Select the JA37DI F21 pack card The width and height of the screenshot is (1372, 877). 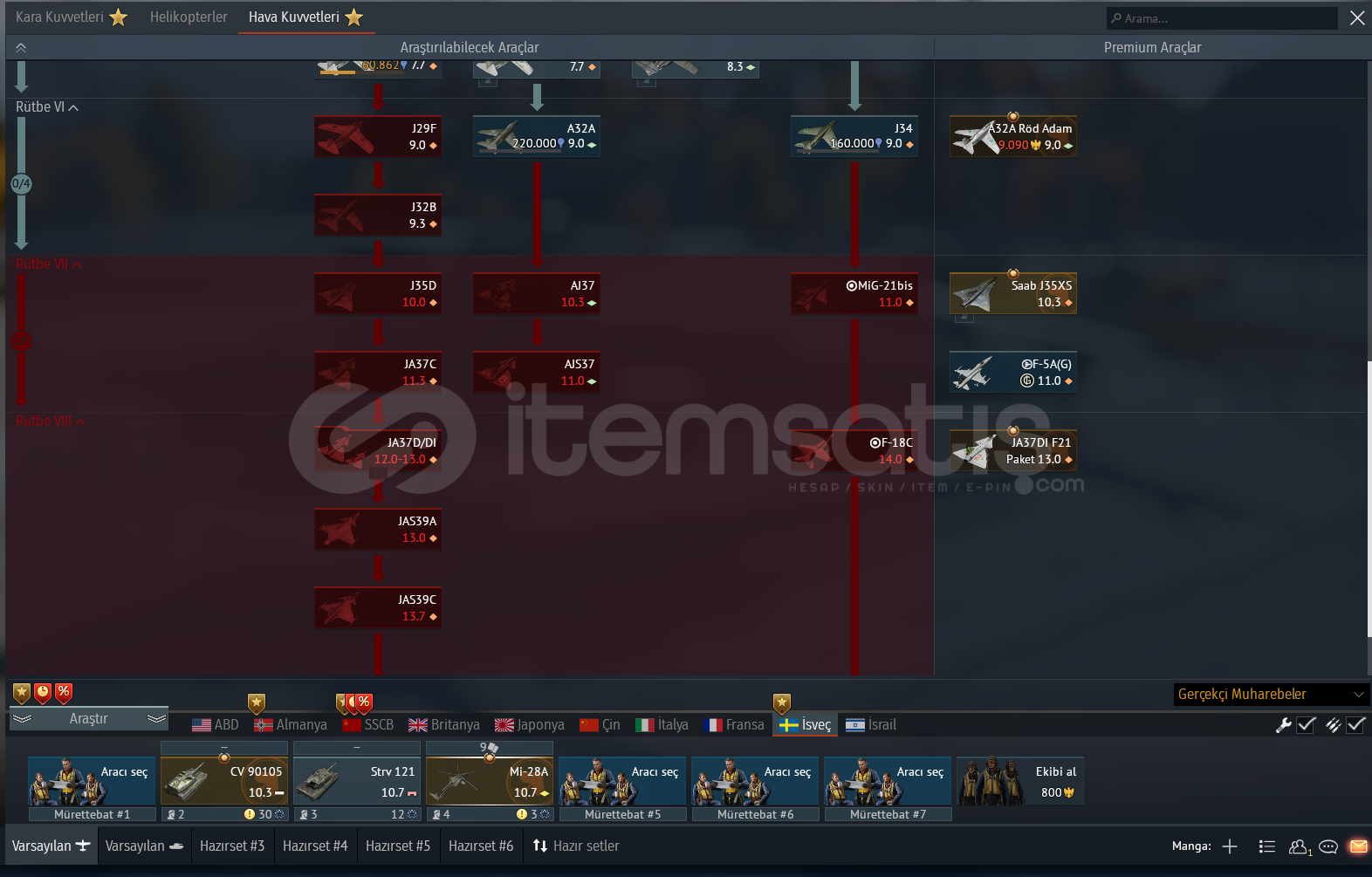click(1013, 451)
